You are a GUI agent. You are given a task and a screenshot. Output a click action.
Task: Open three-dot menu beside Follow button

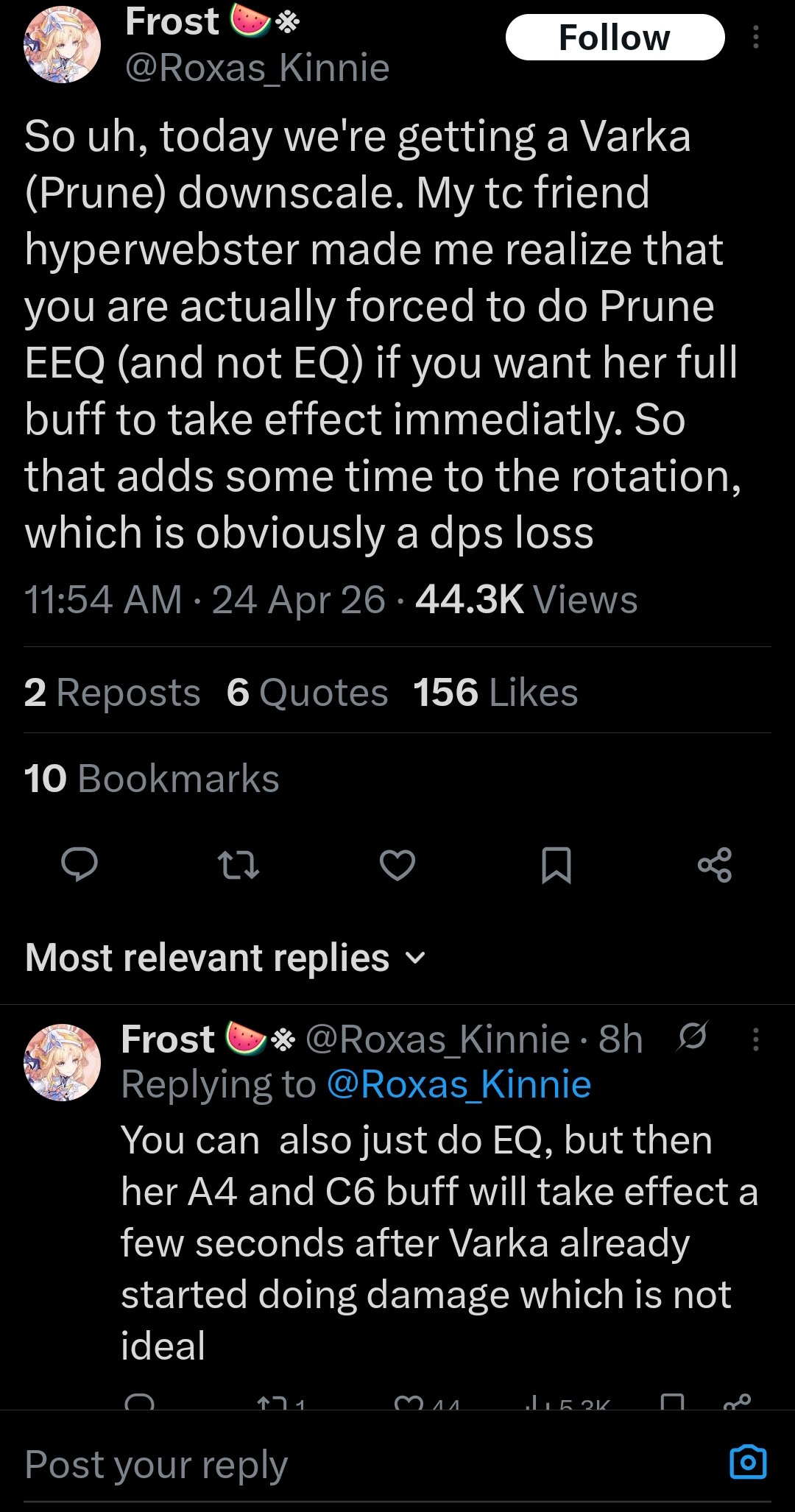point(755,38)
